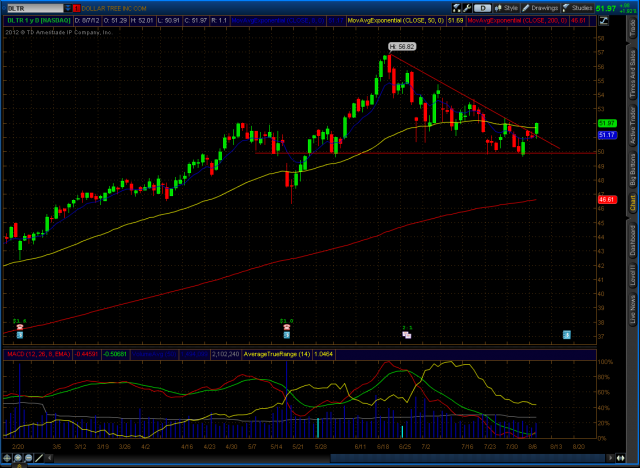Click the expand time axis arrows icon

620,458
